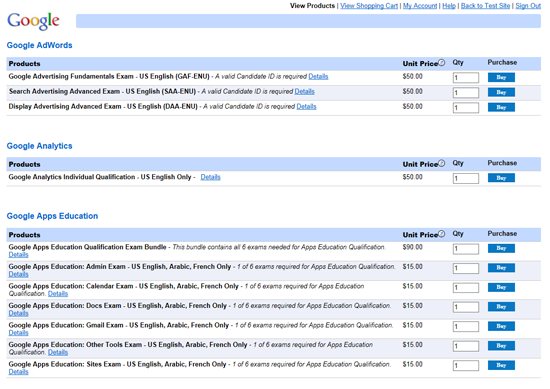Focus quantity field for Docs Exam
This screenshot has height=389, width=550.
pyautogui.click(x=465, y=307)
